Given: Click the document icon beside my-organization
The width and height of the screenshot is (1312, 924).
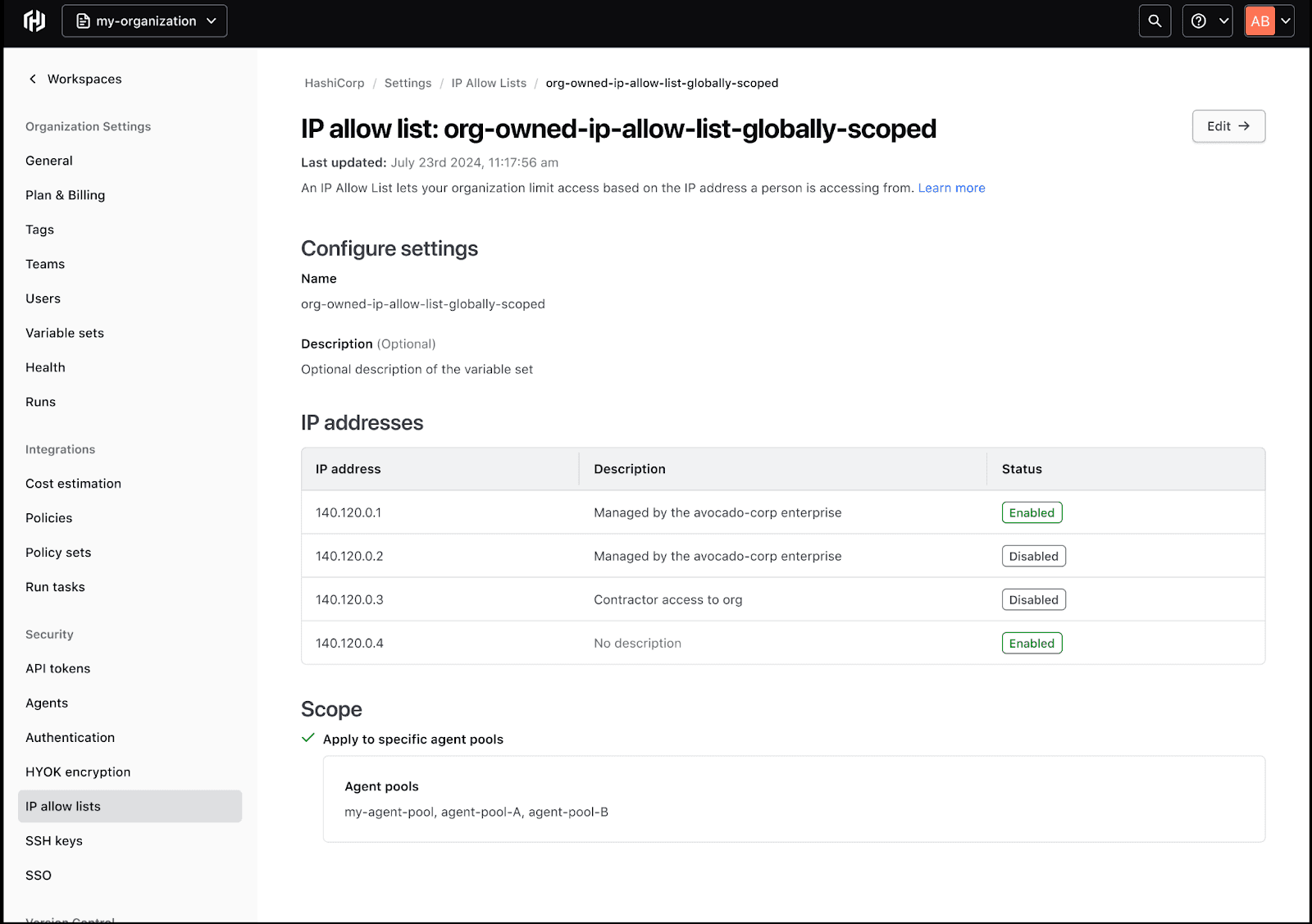Looking at the screenshot, I should pos(84,20).
